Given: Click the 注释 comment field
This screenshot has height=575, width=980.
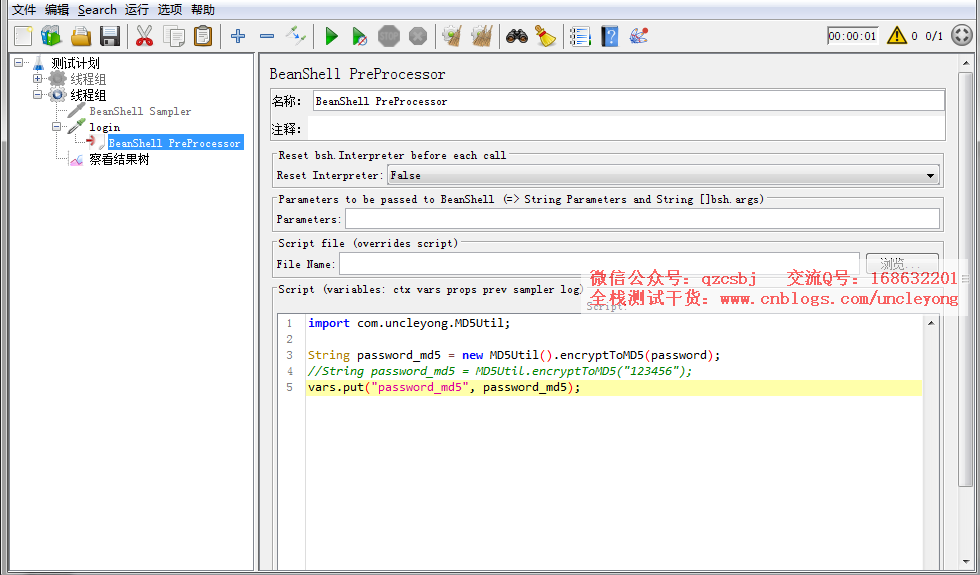Looking at the screenshot, I should pos(626,129).
